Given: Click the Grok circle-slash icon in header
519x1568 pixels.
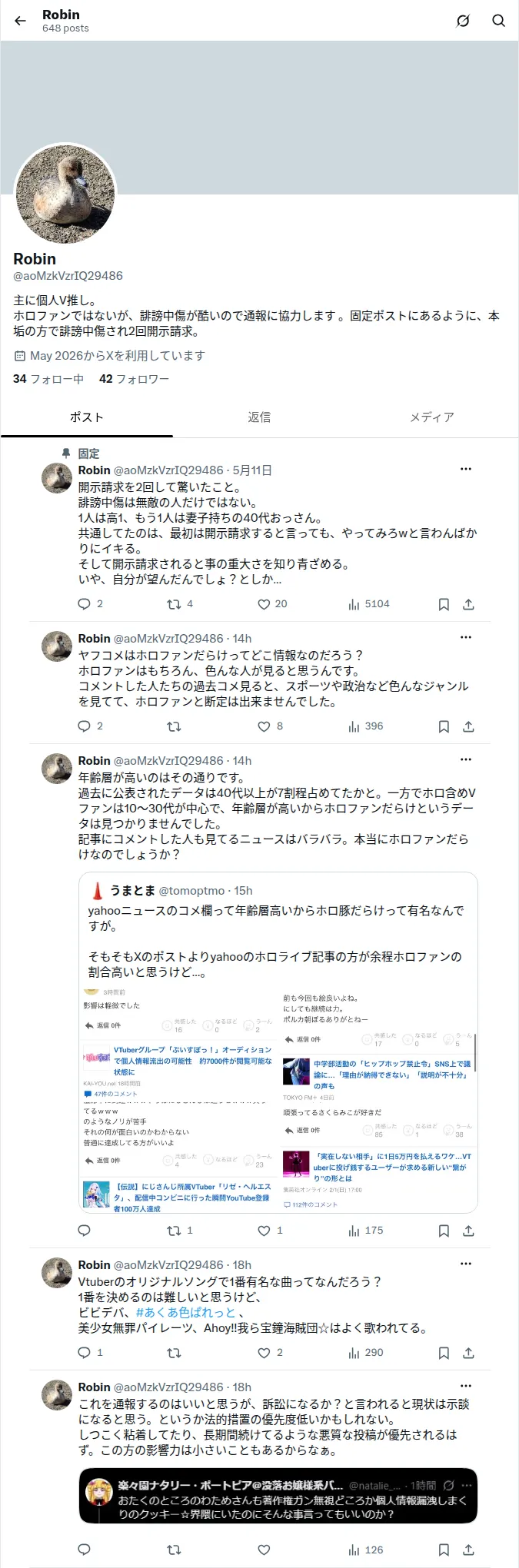Looking at the screenshot, I should [x=463, y=21].
